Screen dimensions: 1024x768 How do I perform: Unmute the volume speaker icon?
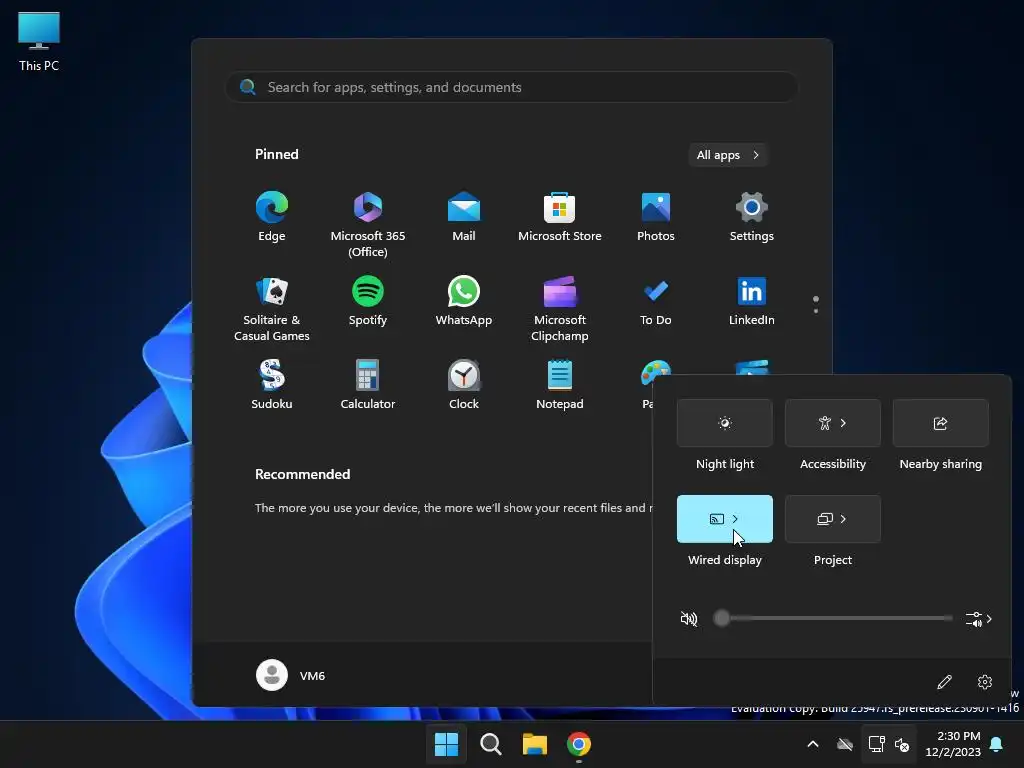point(688,618)
